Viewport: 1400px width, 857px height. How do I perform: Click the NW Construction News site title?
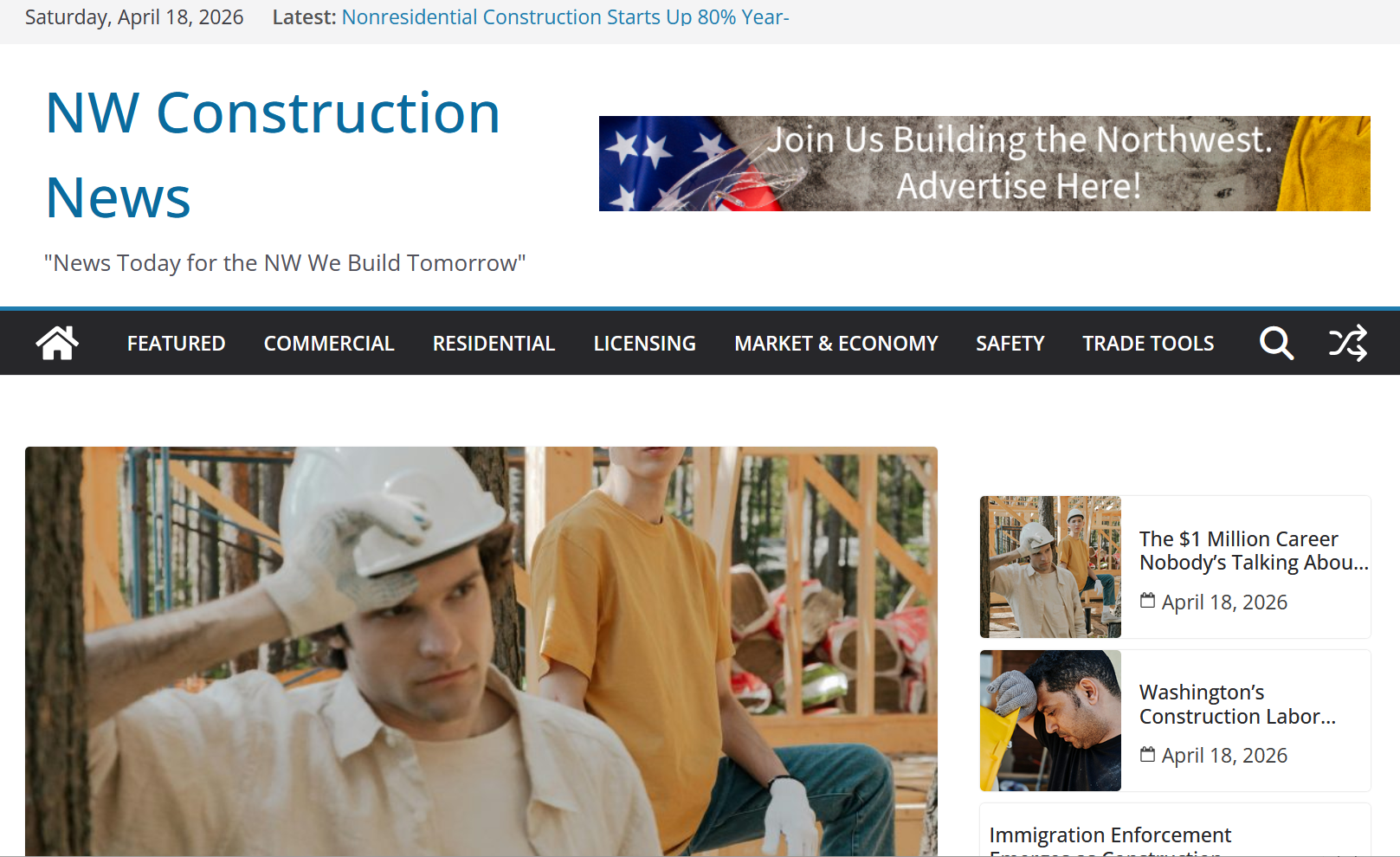click(273, 155)
